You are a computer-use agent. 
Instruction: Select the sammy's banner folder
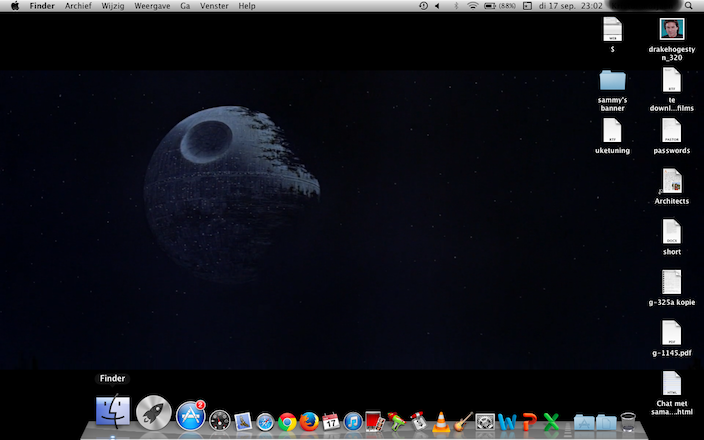tap(612, 90)
